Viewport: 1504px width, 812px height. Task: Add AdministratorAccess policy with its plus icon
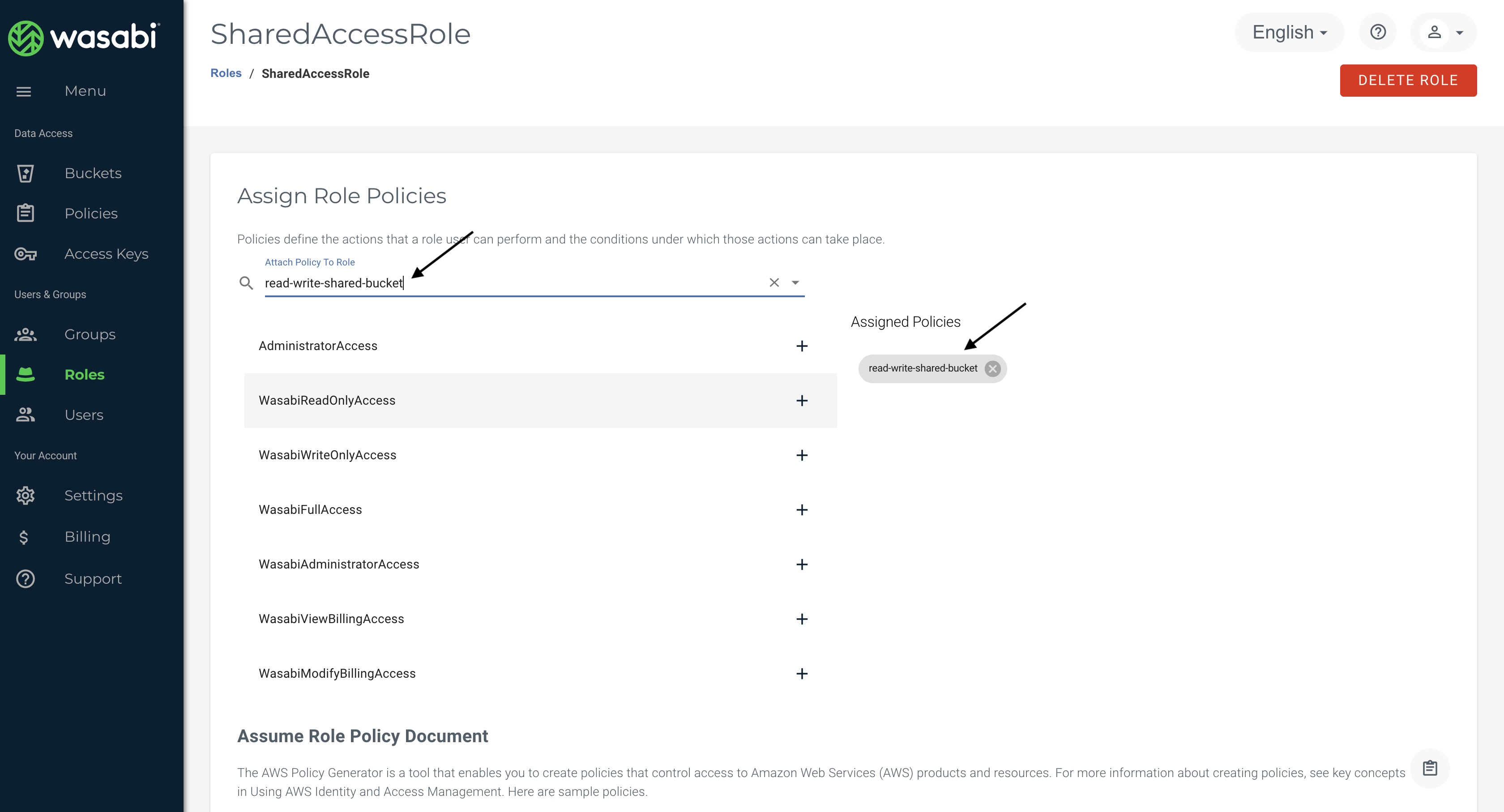coord(802,346)
